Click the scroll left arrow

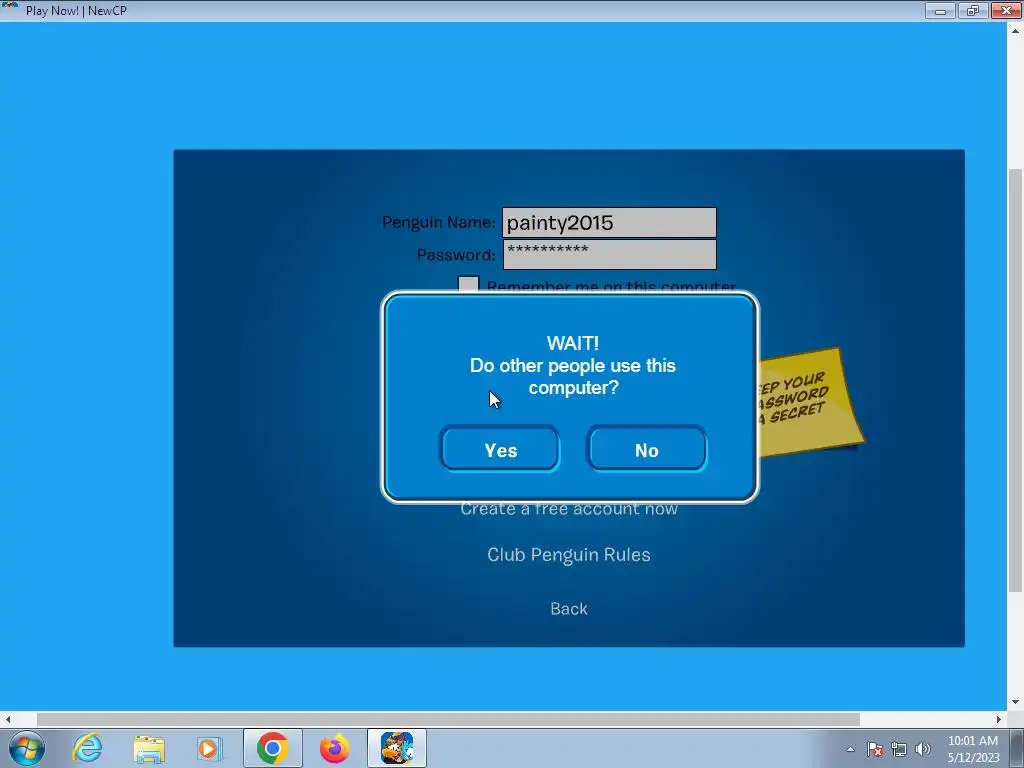[x=8, y=719]
